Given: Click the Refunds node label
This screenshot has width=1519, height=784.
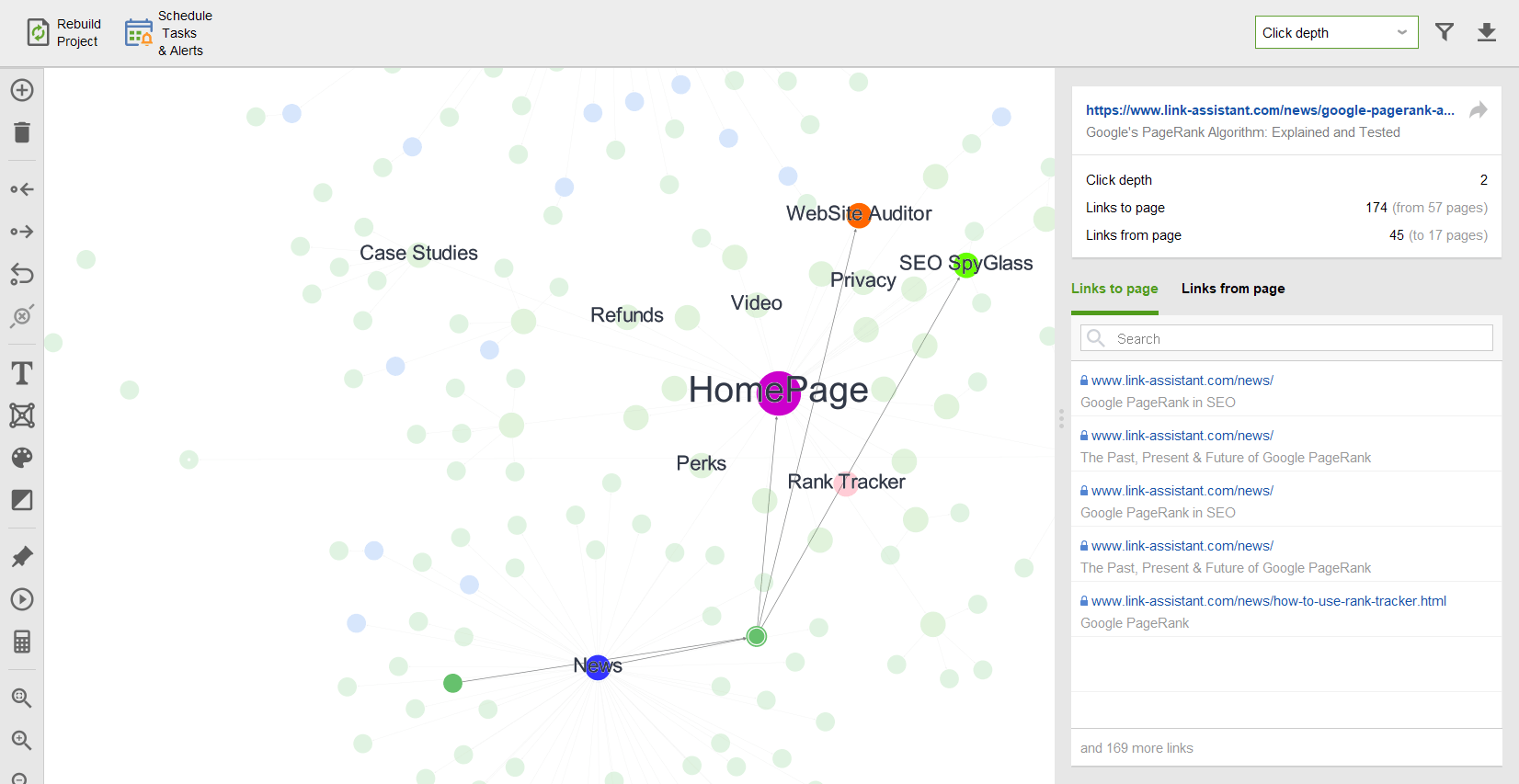Looking at the screenshot, I should (x=627, y=315).
